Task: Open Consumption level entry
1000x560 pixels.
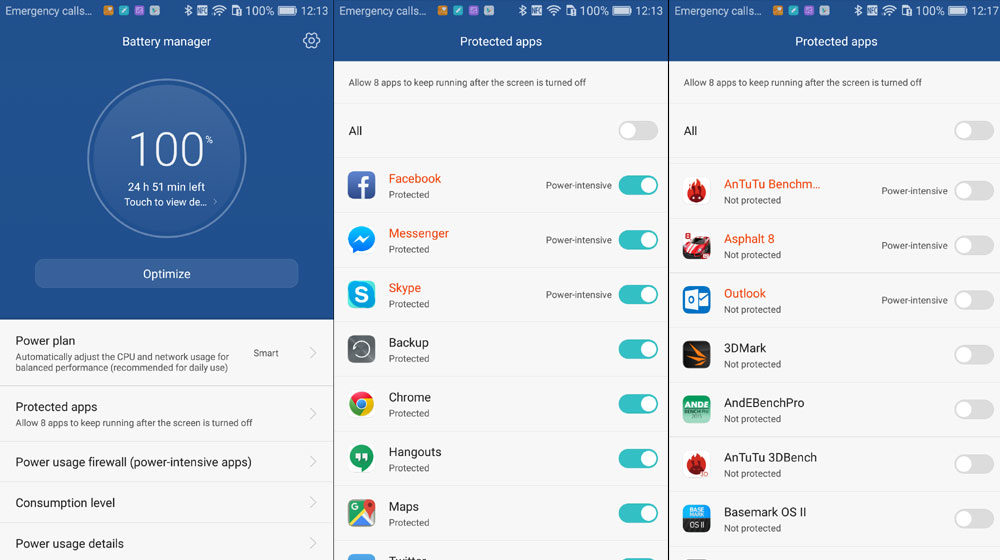Action: click(x=166, y=503)
